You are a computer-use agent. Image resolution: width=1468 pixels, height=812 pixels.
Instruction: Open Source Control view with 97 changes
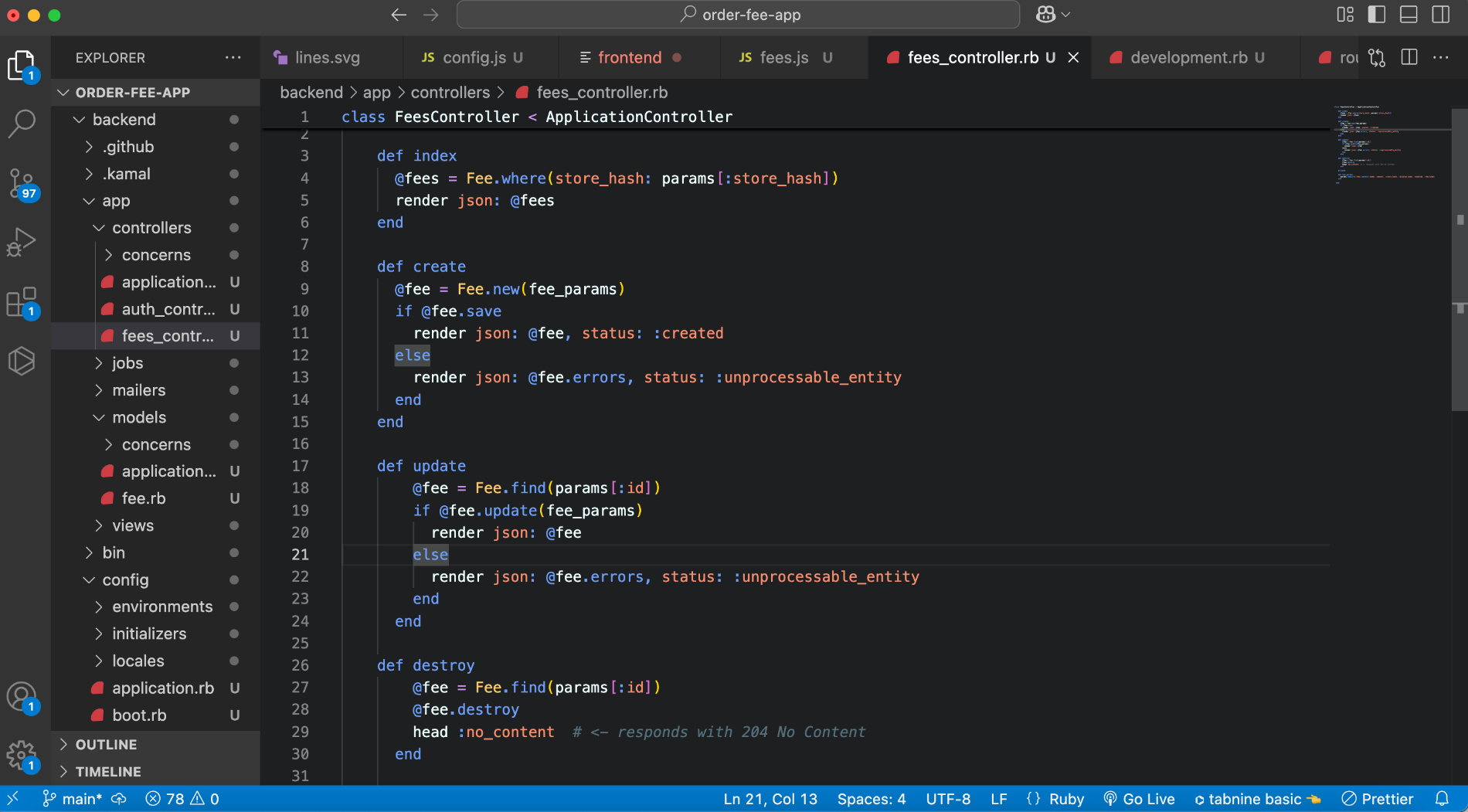pos(22,183)
